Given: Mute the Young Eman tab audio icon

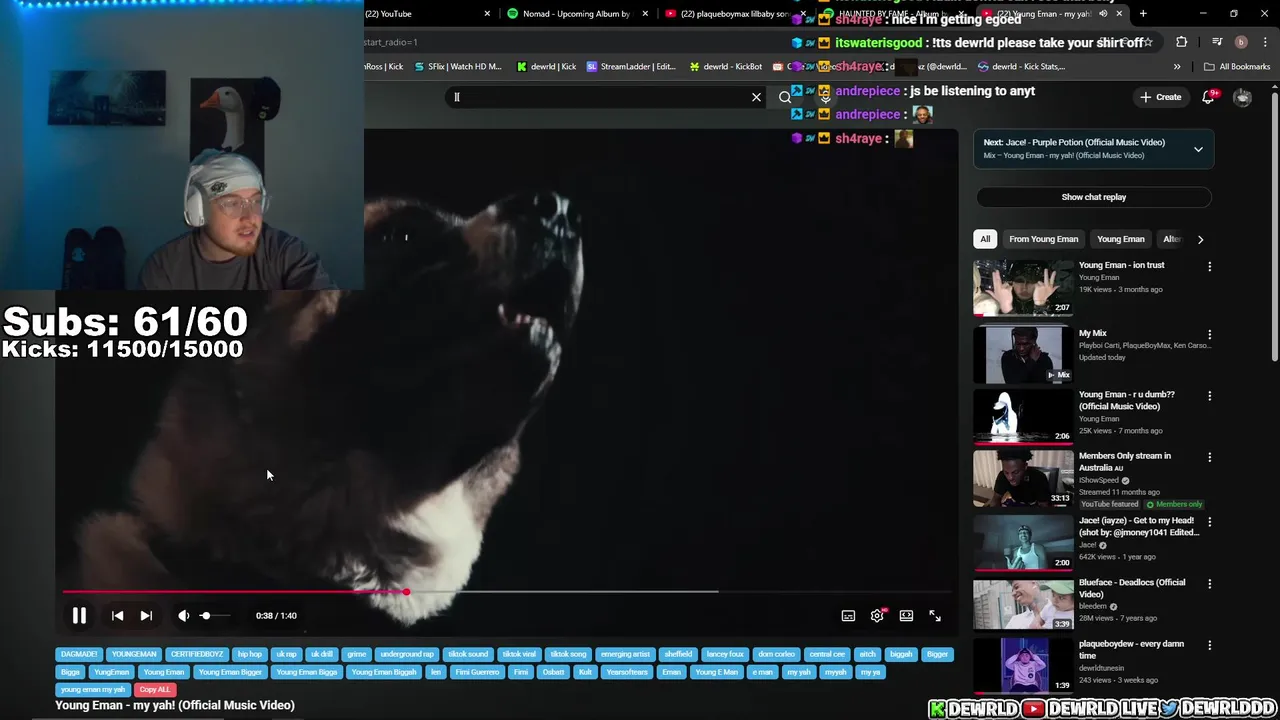Looking at the screenshot, I should point(1104,14).
